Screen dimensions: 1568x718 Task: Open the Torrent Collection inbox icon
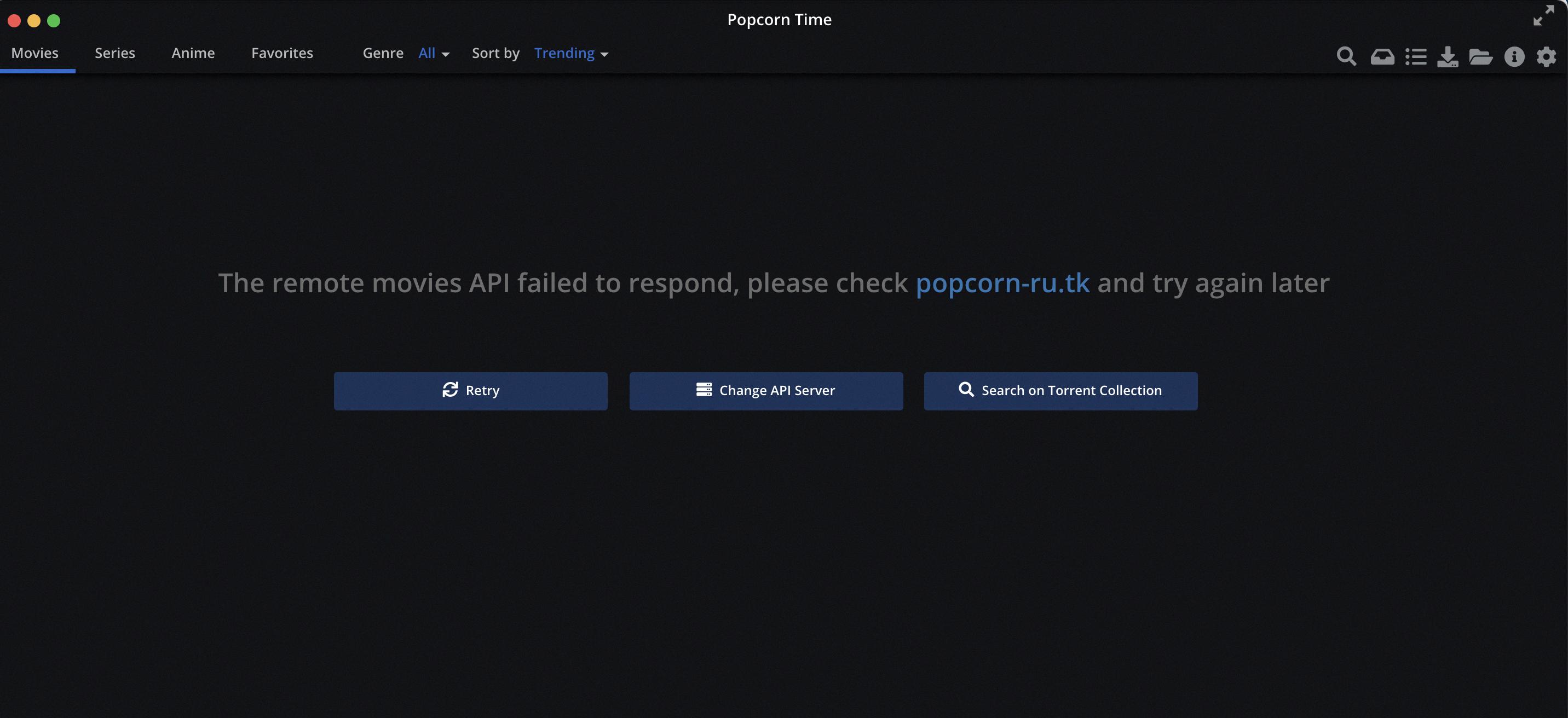point(1382,56)
